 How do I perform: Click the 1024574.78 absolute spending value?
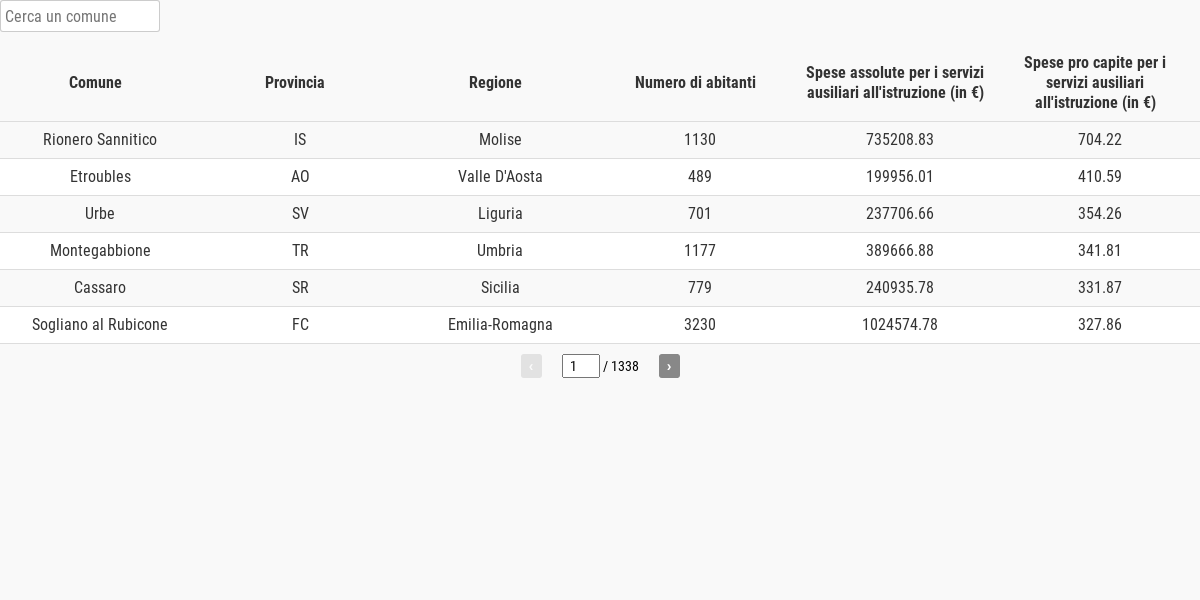point(900,325)
